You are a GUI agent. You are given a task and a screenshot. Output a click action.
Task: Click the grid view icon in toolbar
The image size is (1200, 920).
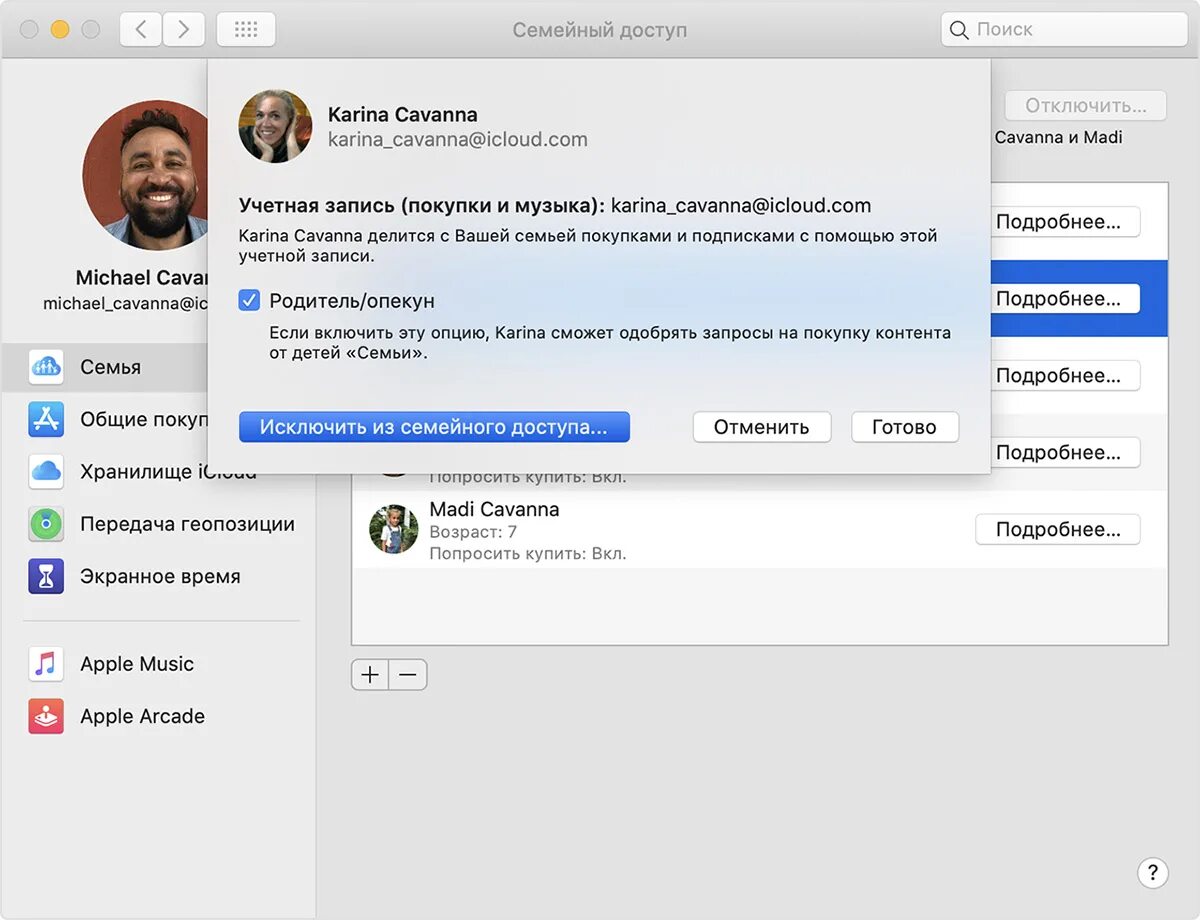pos(246,29)
